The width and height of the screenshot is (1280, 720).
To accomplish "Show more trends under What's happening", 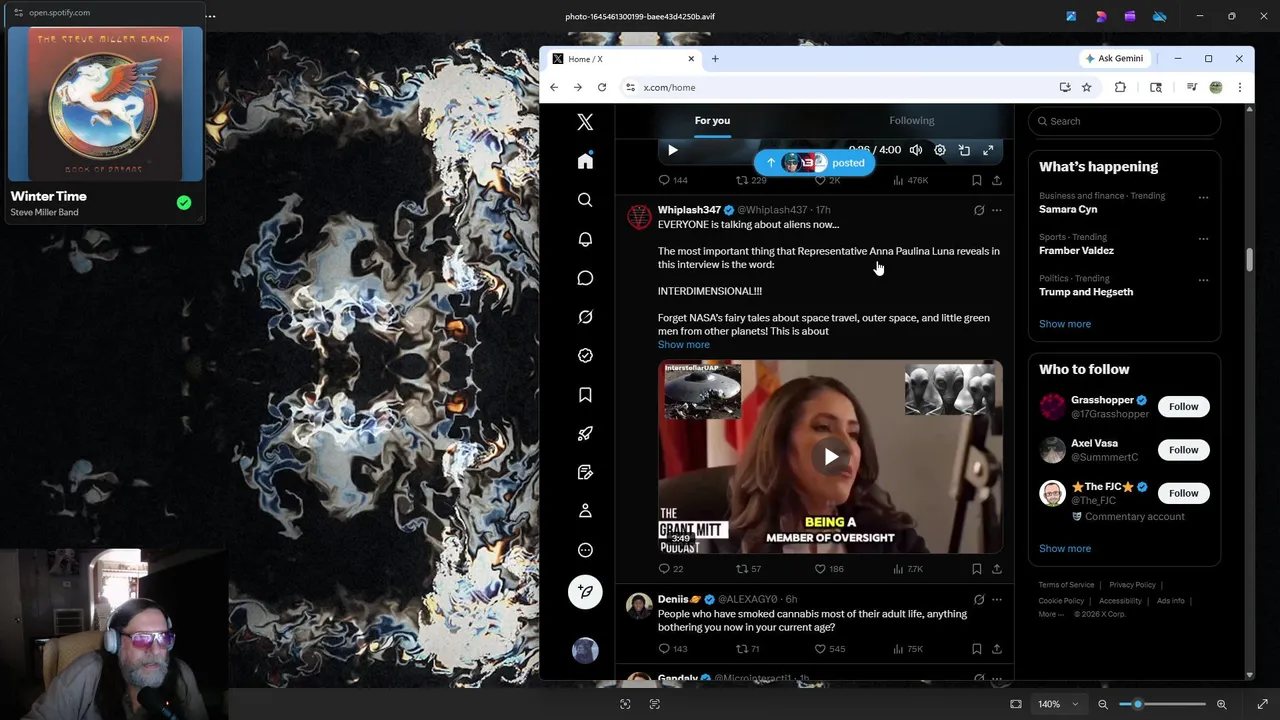I will click(1065, 324).
